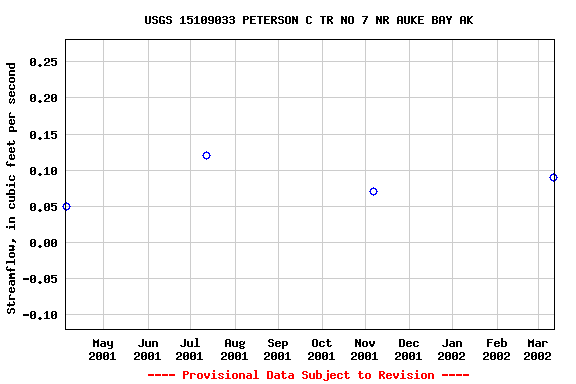Click the y-axis value 0.25
The image size is (576, 384).
43,62
